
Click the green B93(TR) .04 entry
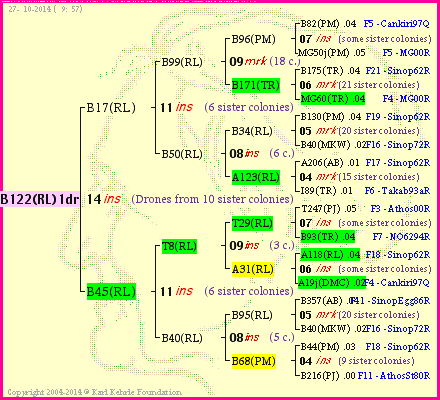[328, 237]
